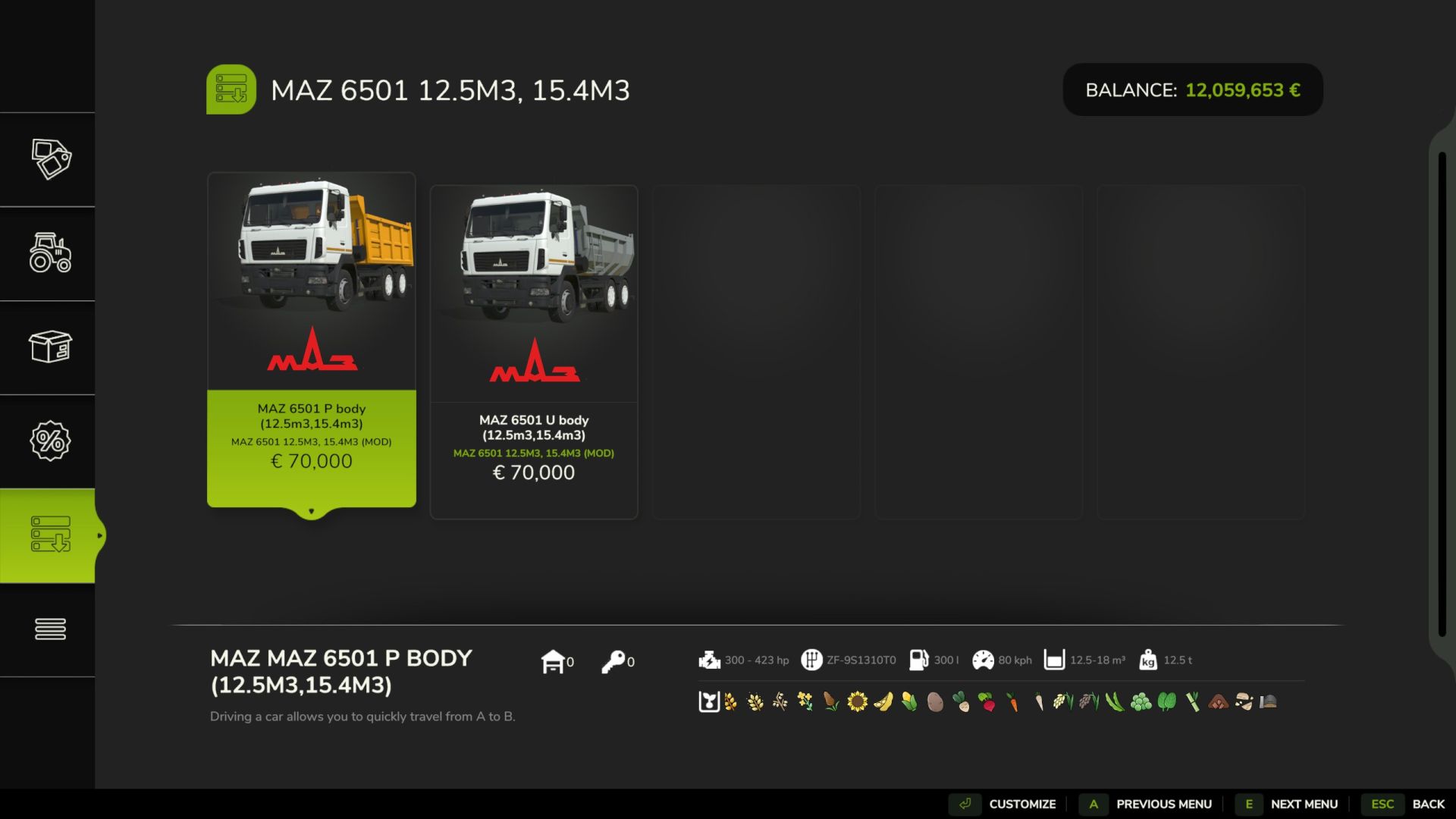This screenshot has width=1456, height=819.
Task: Click the barley crop icon
Action: [x=755, y=701]
